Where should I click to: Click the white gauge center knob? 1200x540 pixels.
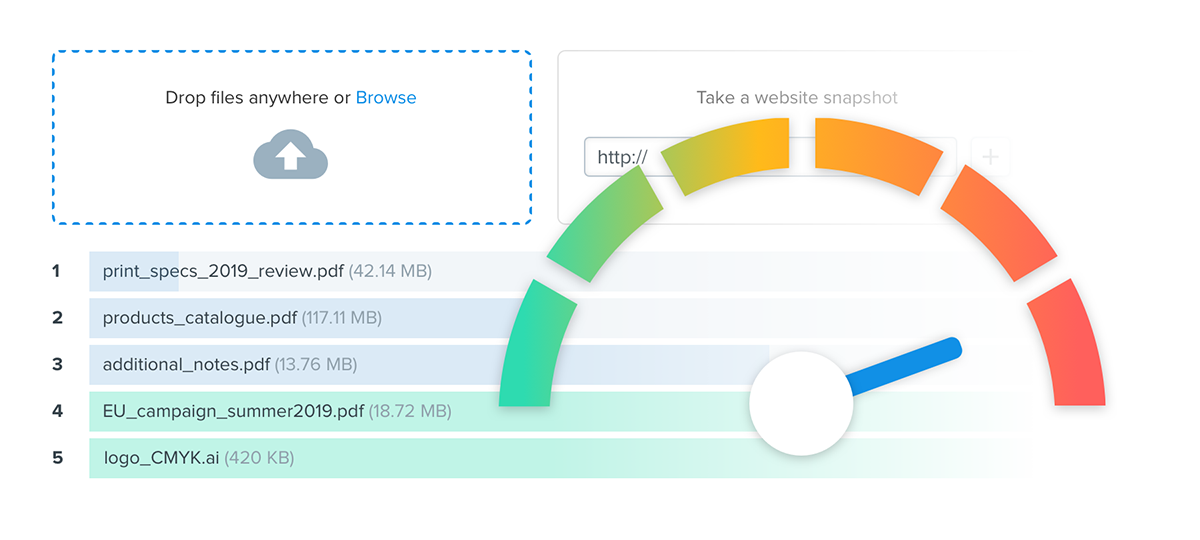tap(801, 402)
